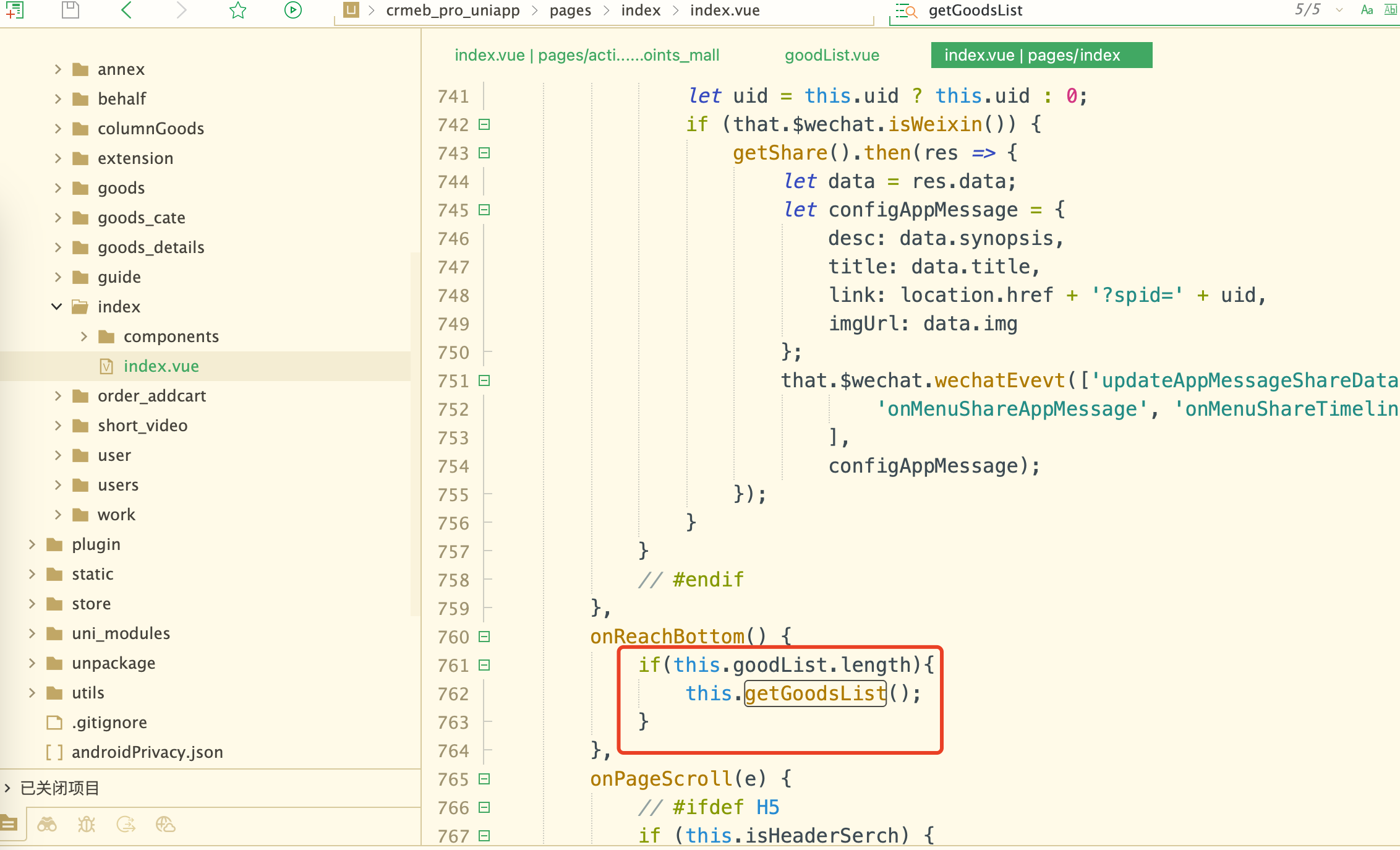
Task: Fold code block at line 751
Action: (x=485, y=380)
